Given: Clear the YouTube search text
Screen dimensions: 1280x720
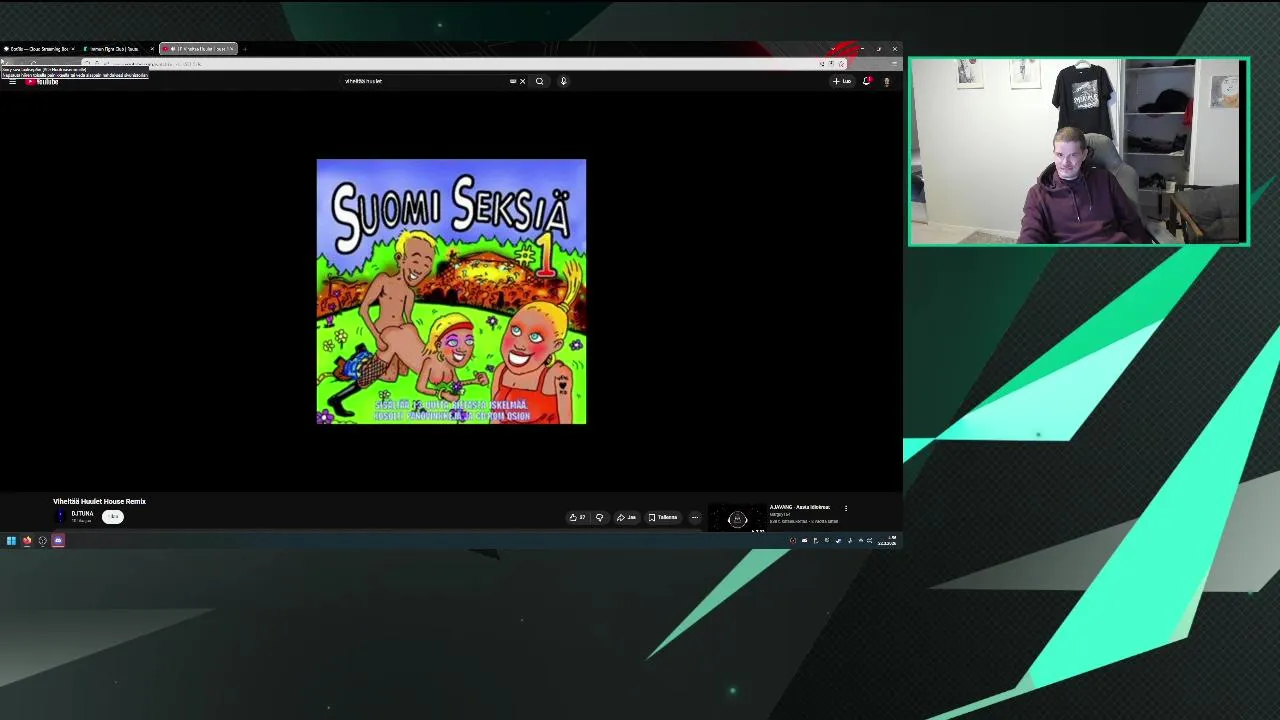Looking at the screenshot, I should click(x=522, y=81).
